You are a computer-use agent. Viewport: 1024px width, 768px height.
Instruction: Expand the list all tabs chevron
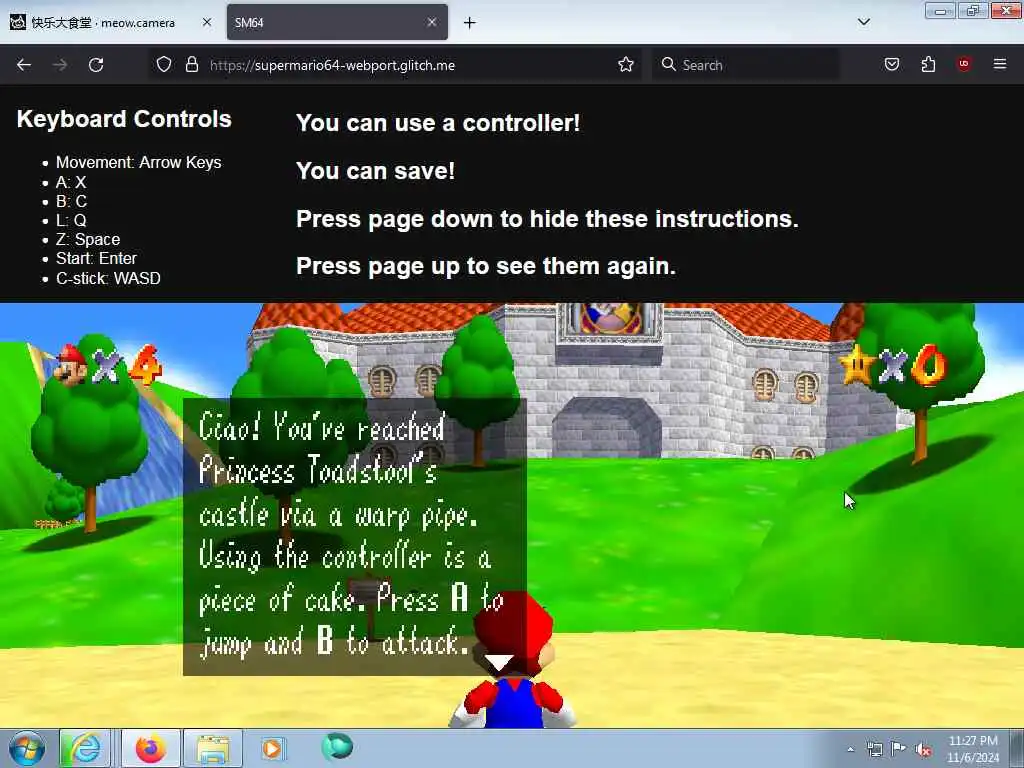(864, 22)
